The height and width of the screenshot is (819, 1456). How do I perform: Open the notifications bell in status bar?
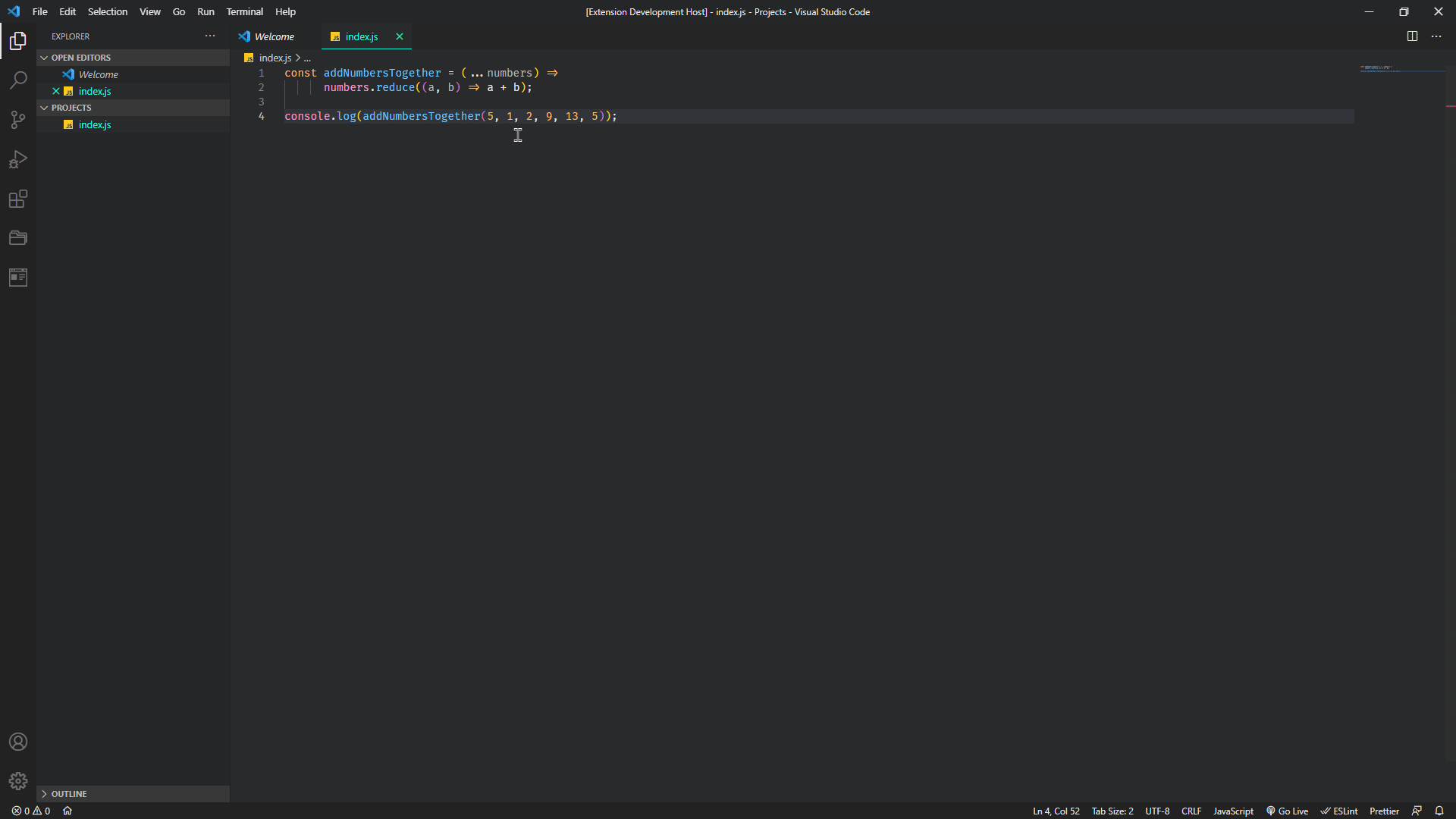point(1439,811)
